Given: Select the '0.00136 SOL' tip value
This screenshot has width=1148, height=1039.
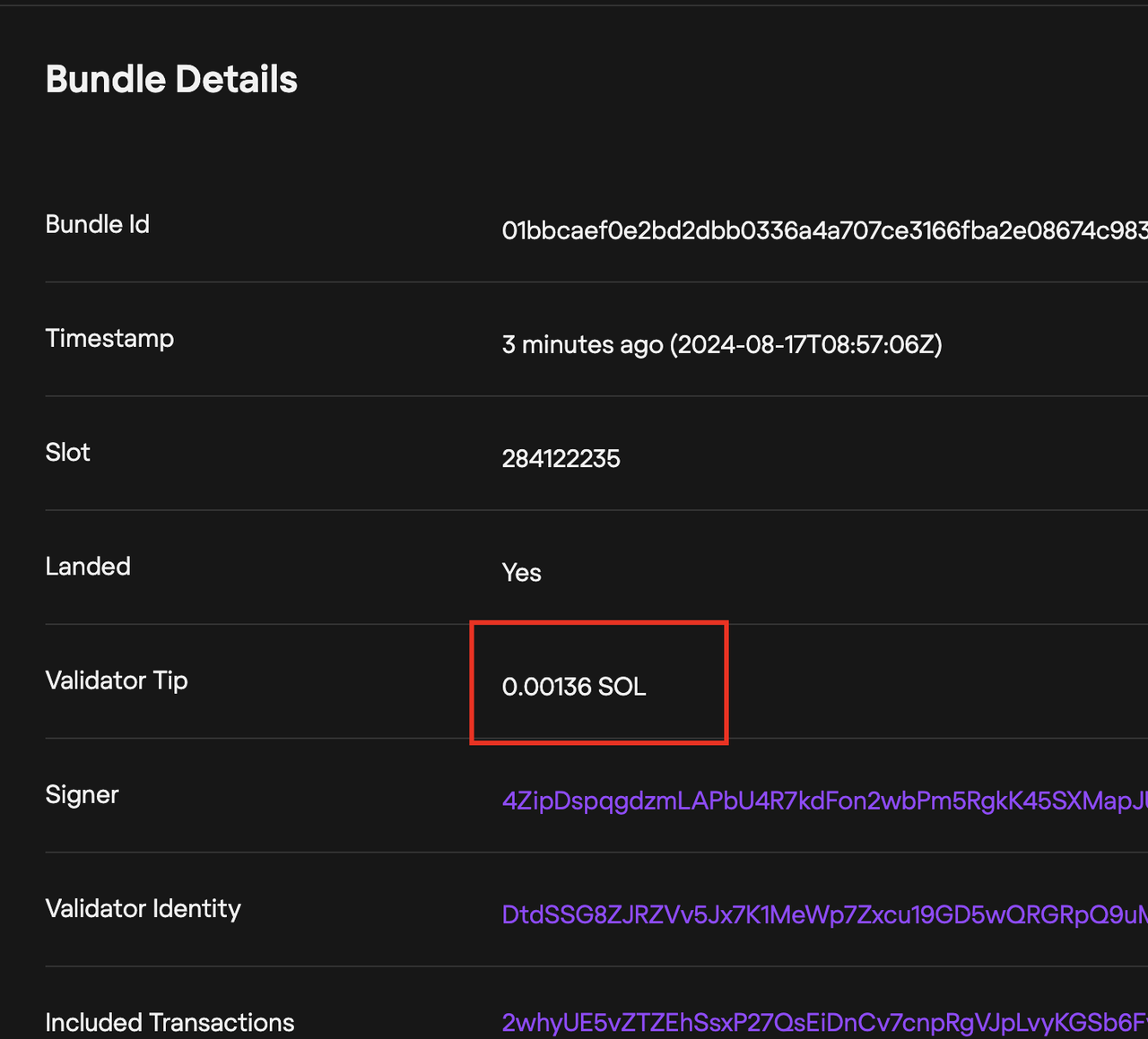Looking at the screenshot, I should (574, 687).
